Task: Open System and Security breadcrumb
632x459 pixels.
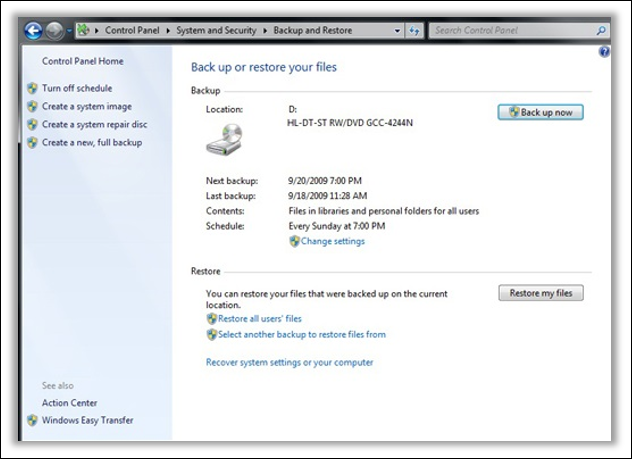Action: click(216, 31)
